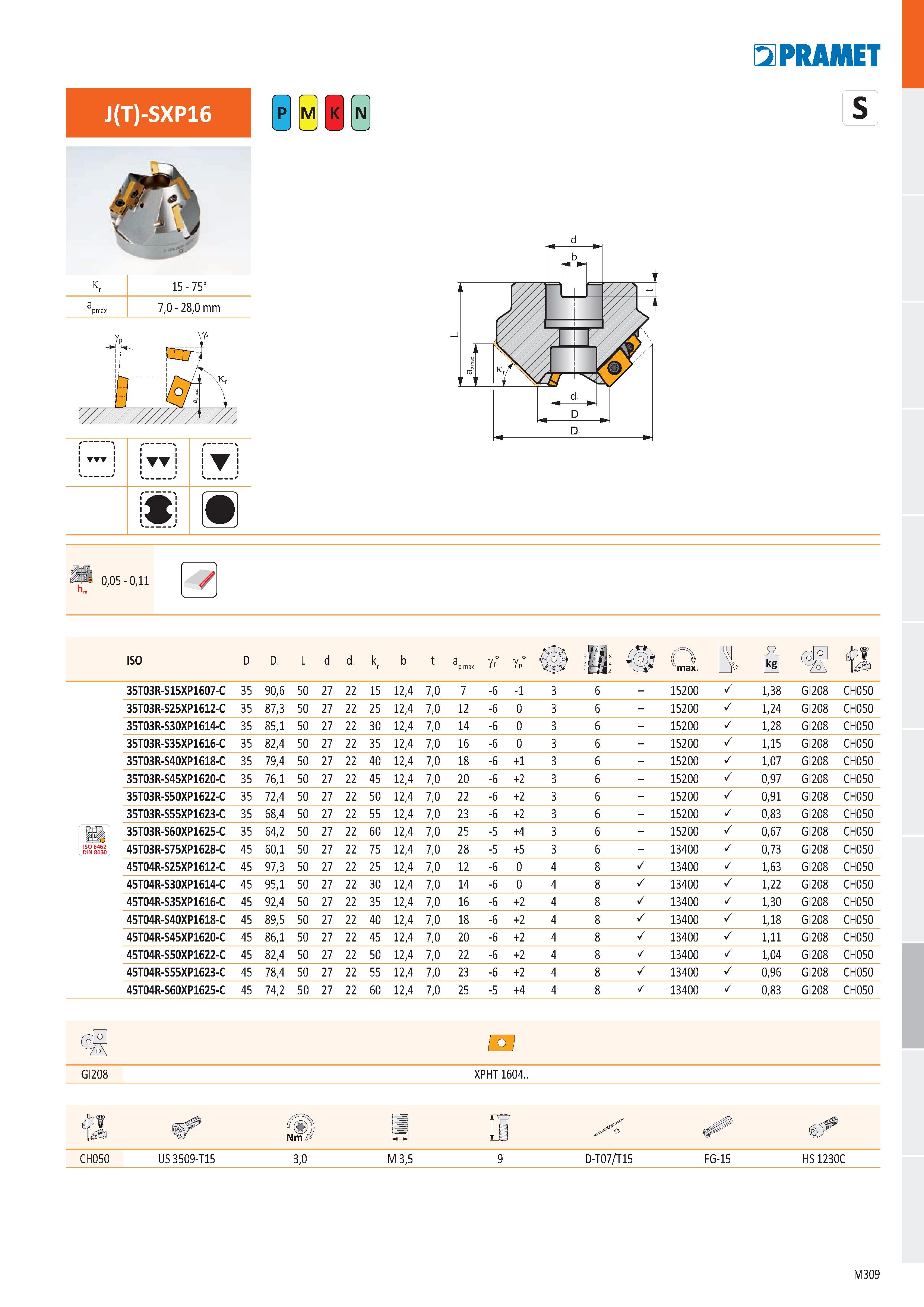The height and width of the screenshot is (1307, 924).
Task: Click the hm chip thickness icon
Action: (x=82, y=579)
